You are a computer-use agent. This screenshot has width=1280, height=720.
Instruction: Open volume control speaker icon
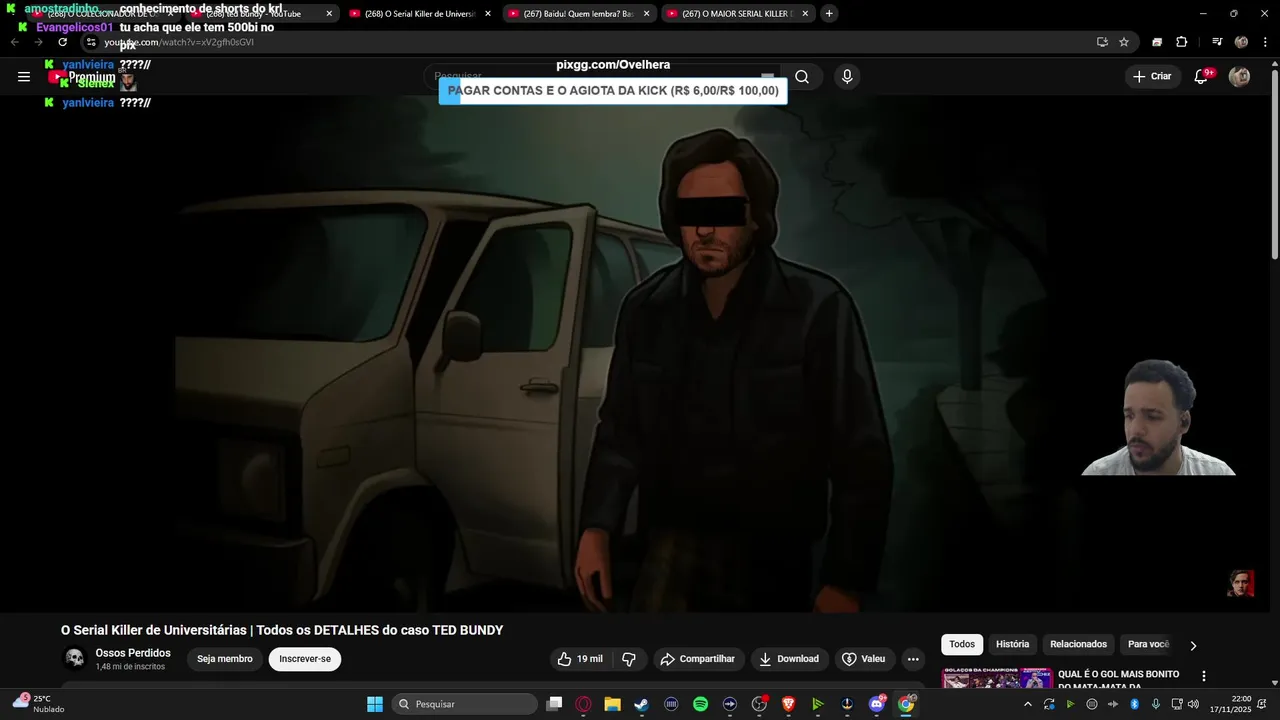click(x=1193, y=704)
